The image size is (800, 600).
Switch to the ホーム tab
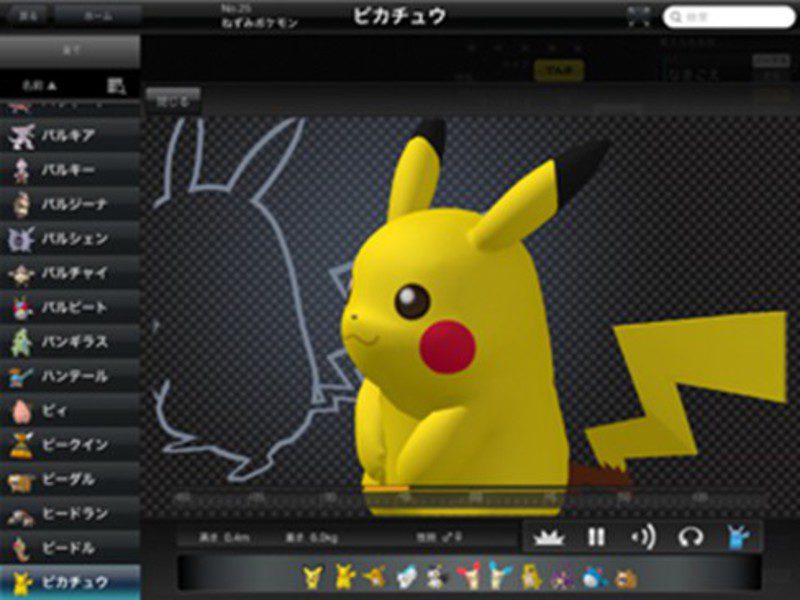pos(95,12)
